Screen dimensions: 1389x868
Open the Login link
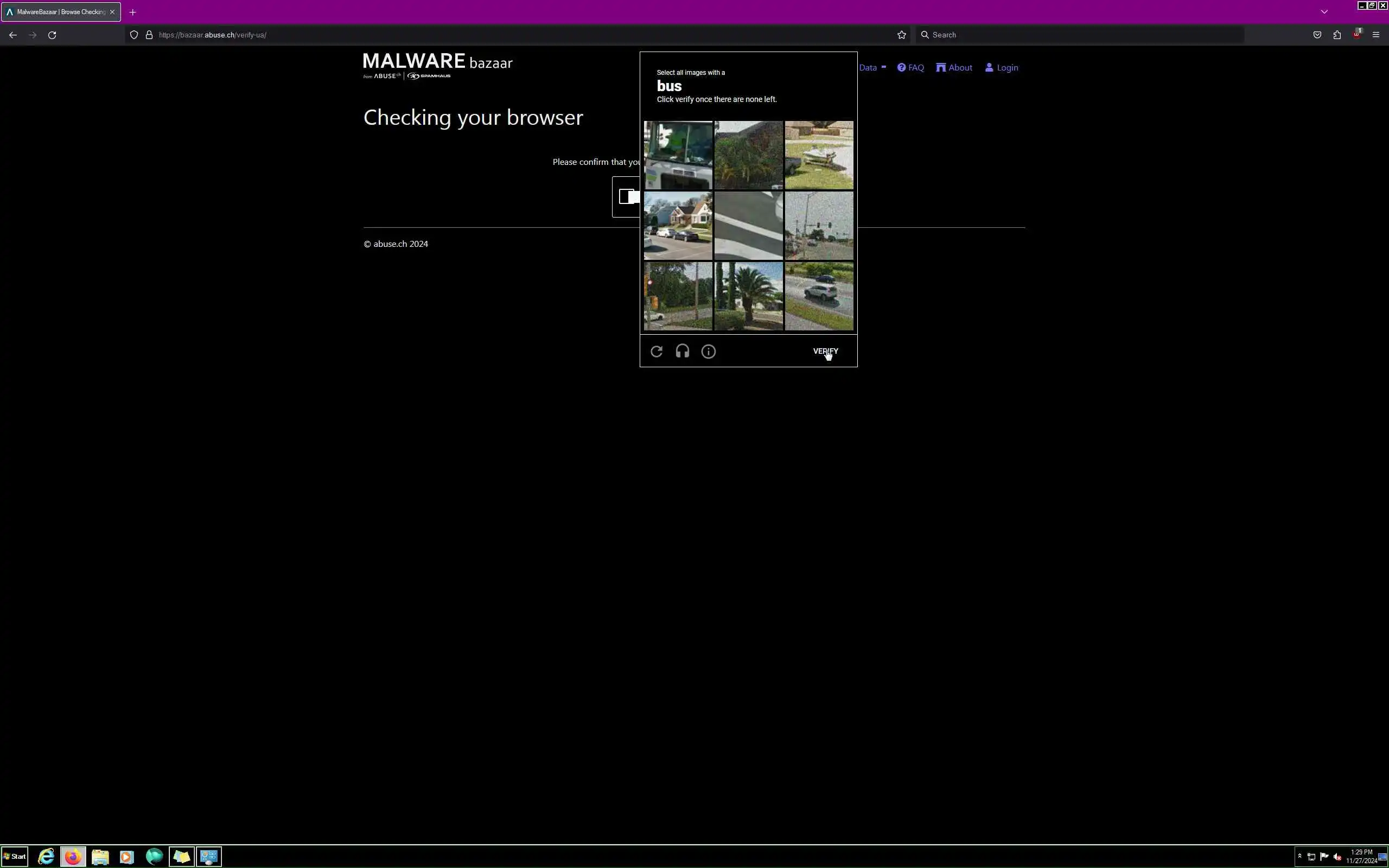point(1002,68)
